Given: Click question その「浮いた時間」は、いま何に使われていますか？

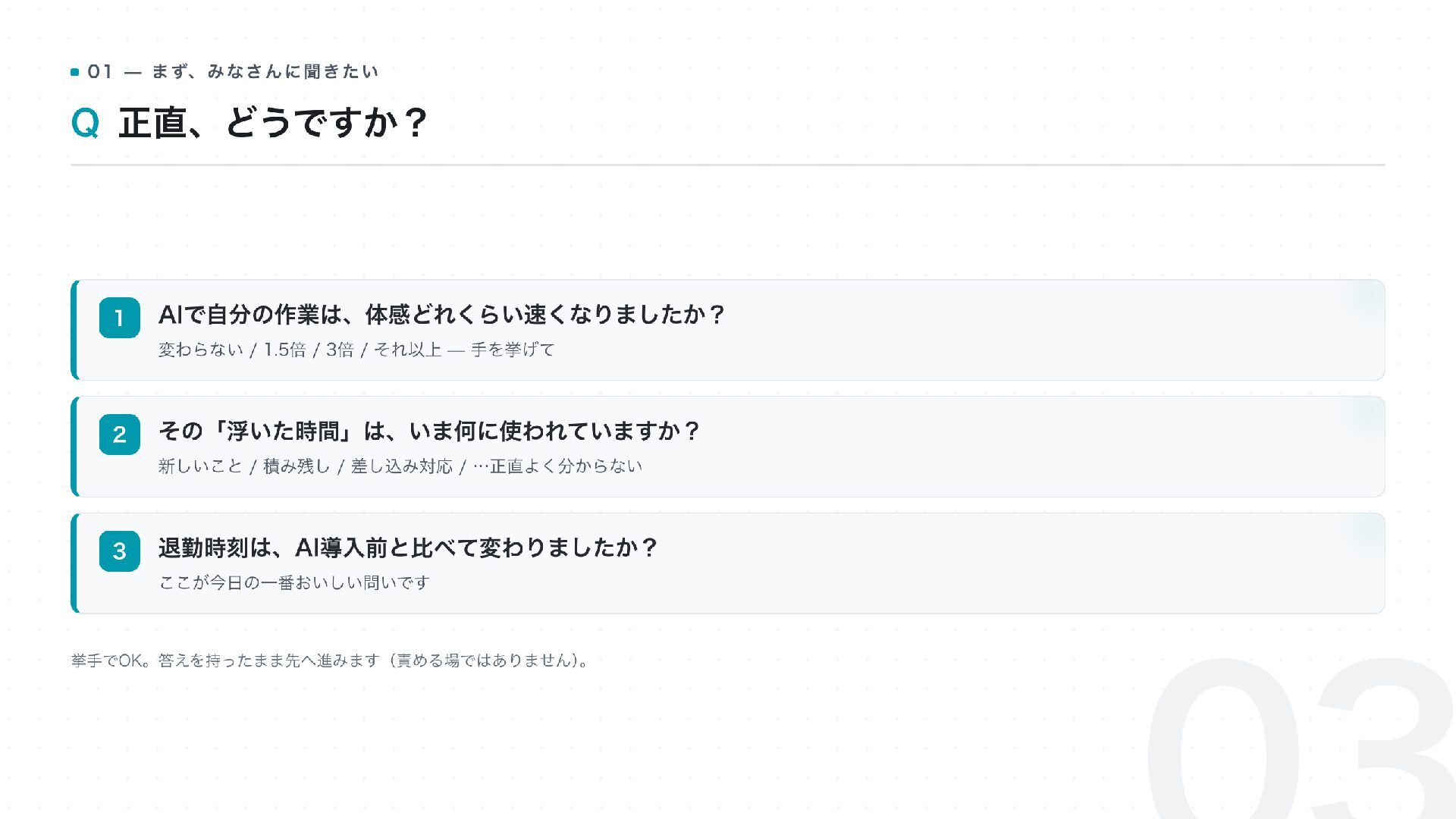Looking at the screenshot, I should (429, 431).
